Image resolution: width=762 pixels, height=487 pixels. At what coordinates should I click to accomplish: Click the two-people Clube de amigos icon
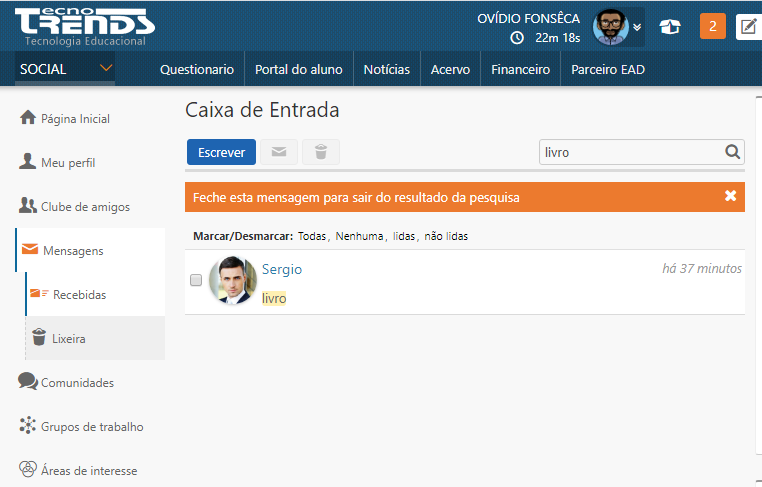pos(28,206)
